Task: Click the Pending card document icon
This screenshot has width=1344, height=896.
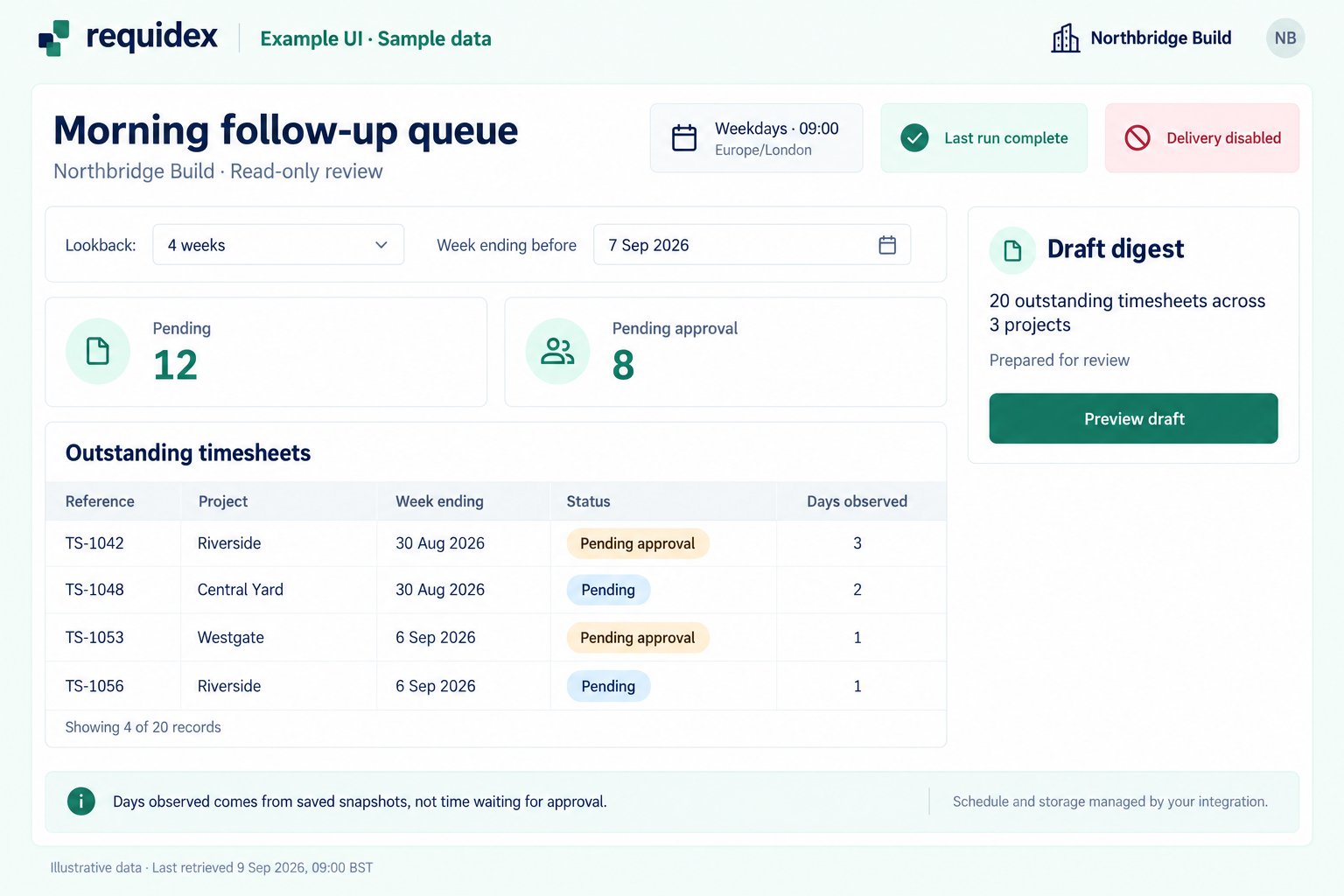Action: [x=98, y=351]
